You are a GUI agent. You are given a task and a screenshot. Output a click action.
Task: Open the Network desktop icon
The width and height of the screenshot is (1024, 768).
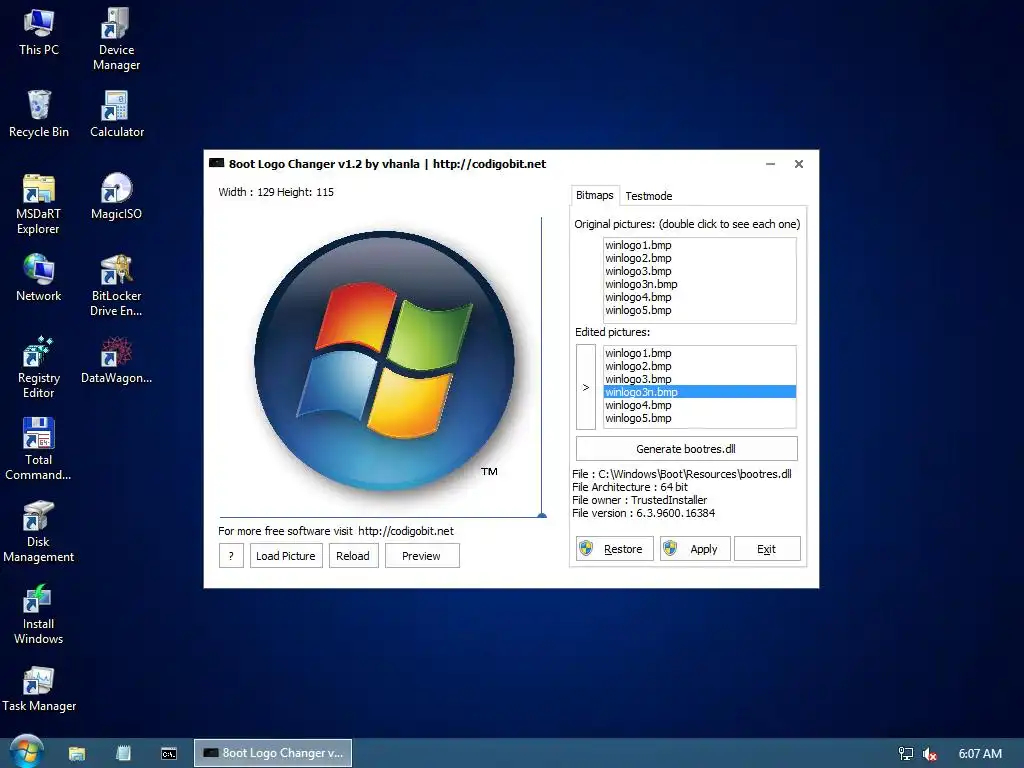click(x=39, y=278)
